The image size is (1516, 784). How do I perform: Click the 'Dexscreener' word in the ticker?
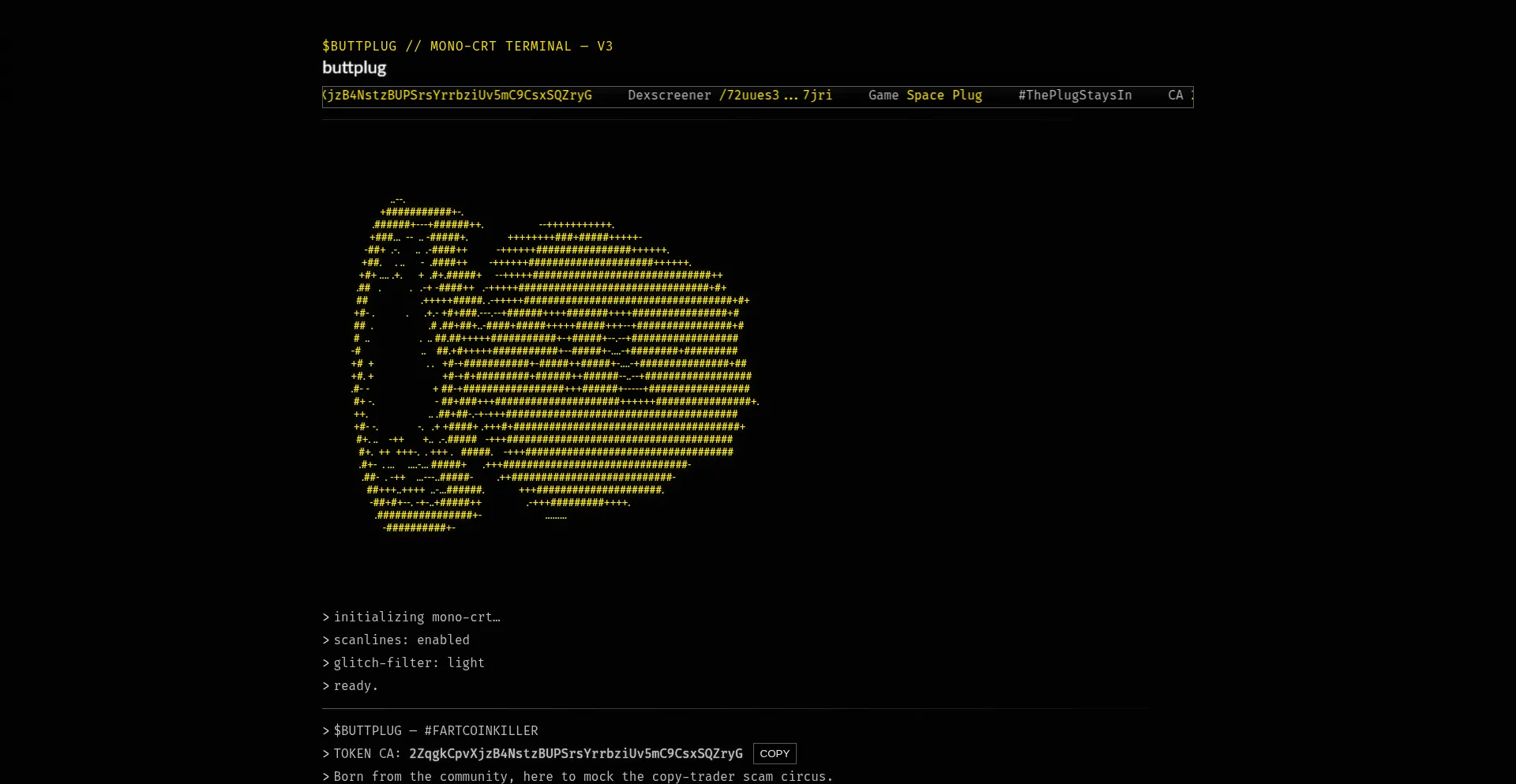(x=669, y=96)
